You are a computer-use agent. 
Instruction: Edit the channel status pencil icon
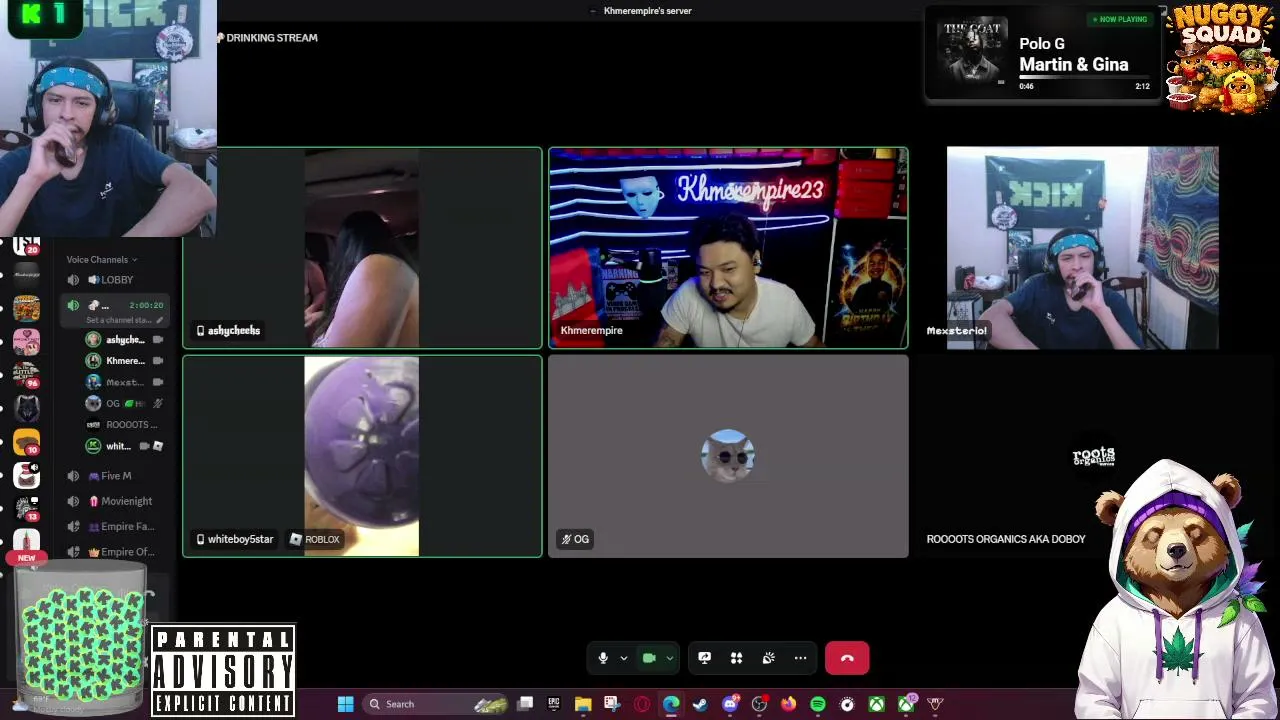(x=158, y=320)
